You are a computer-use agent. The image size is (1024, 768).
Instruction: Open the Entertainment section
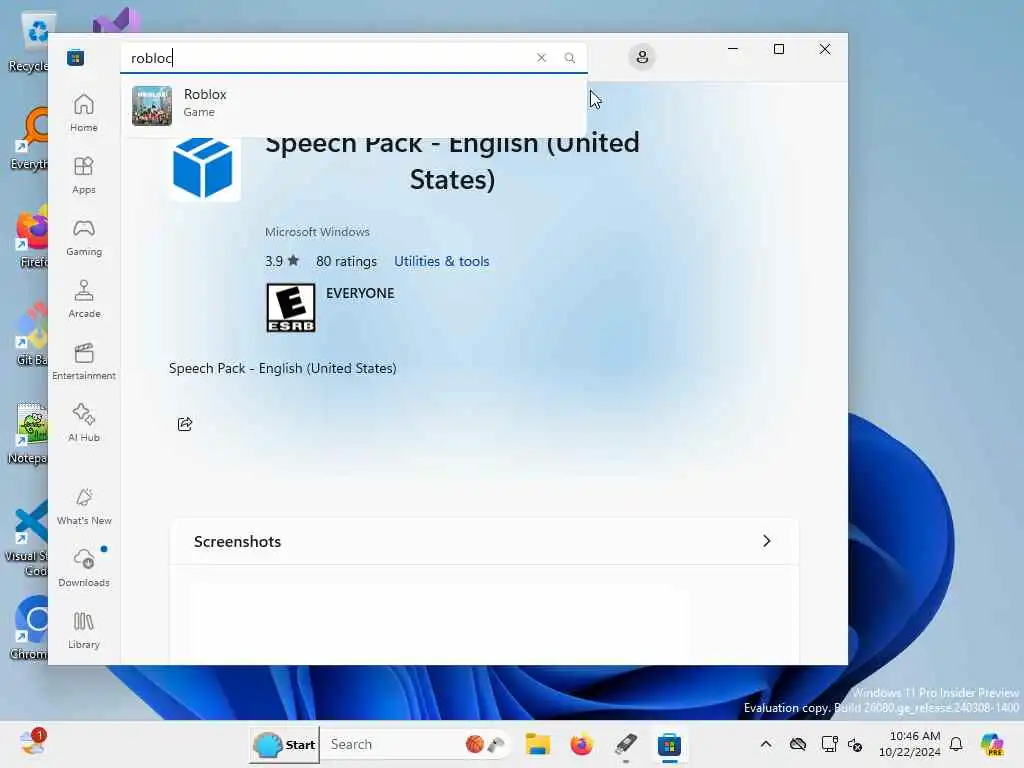[x=84, y=361]
